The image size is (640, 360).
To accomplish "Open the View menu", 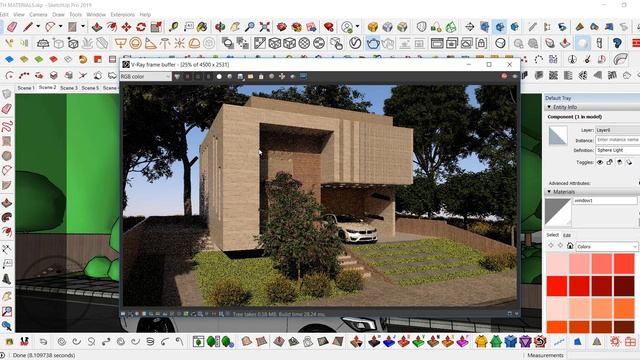I will click(x=19, y=14).
